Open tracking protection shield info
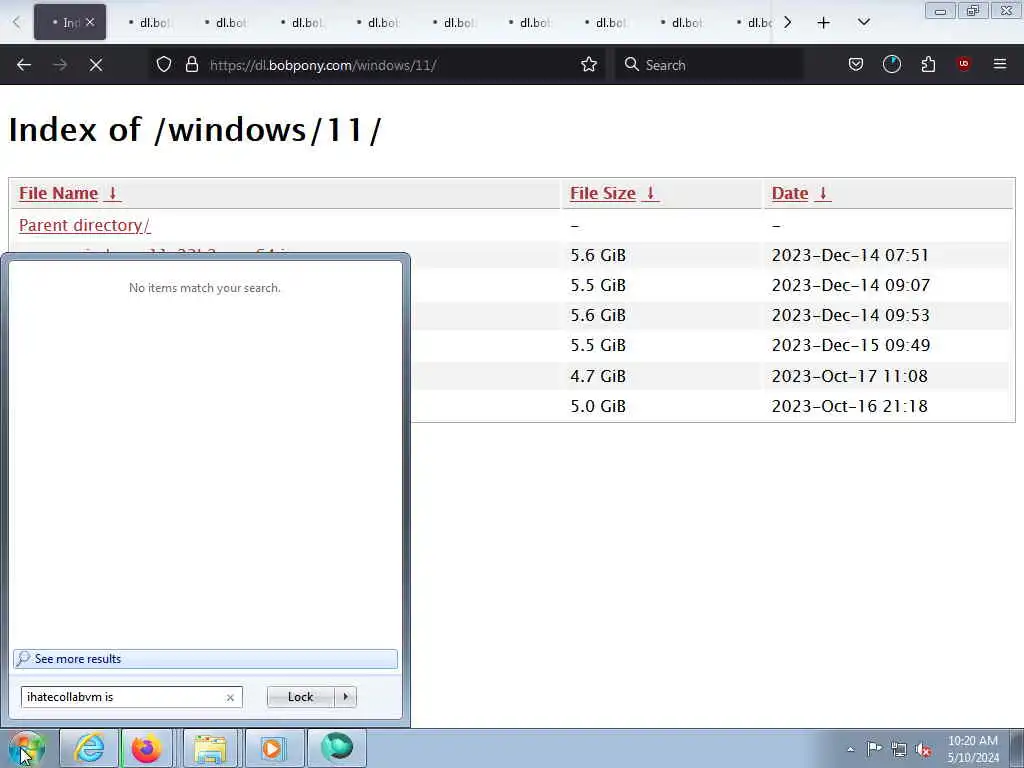The width and height of the screenshot is (1024, 768). pyautogui.click(x=164, y=64)
